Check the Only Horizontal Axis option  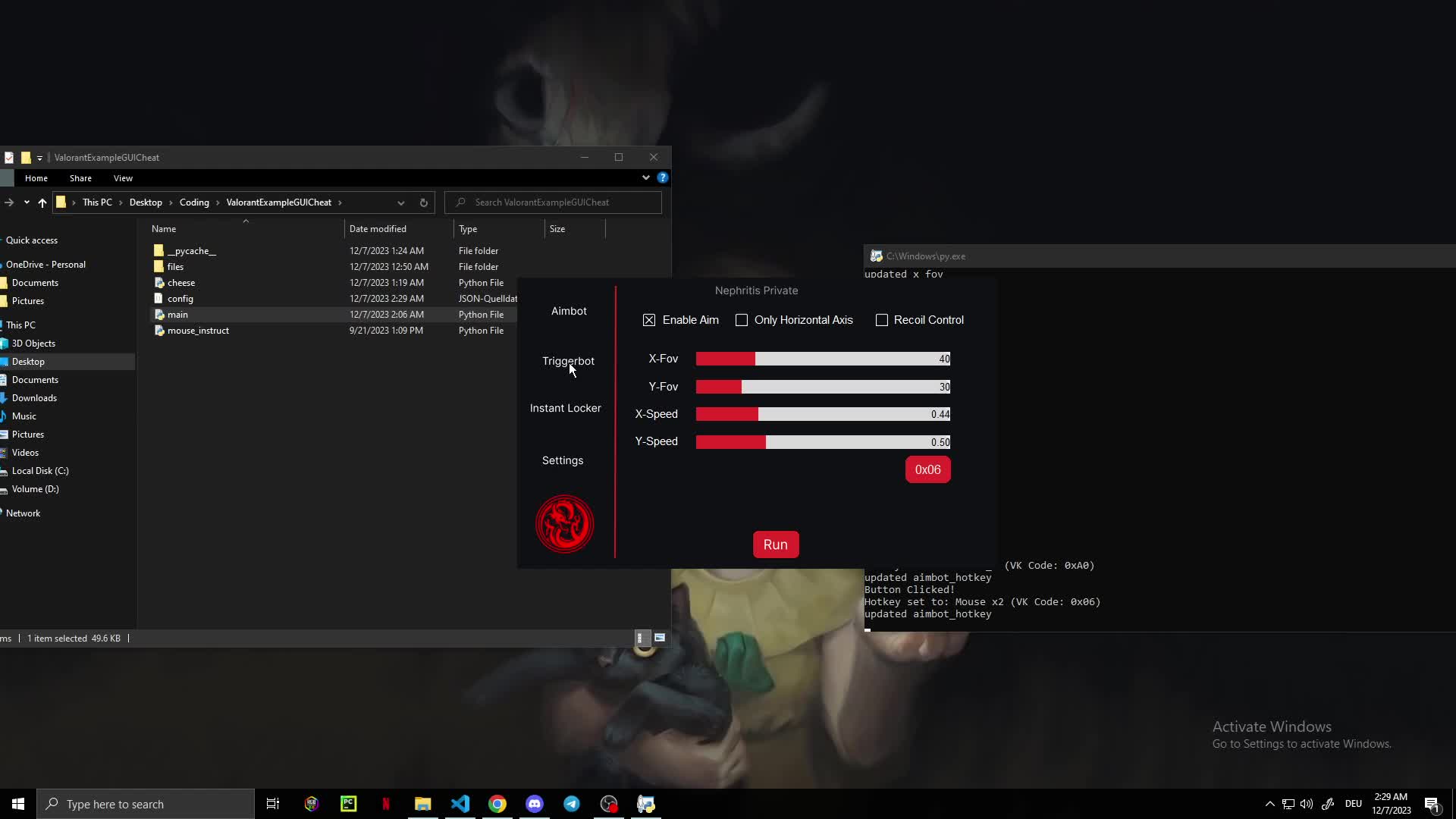click(741, 319)
